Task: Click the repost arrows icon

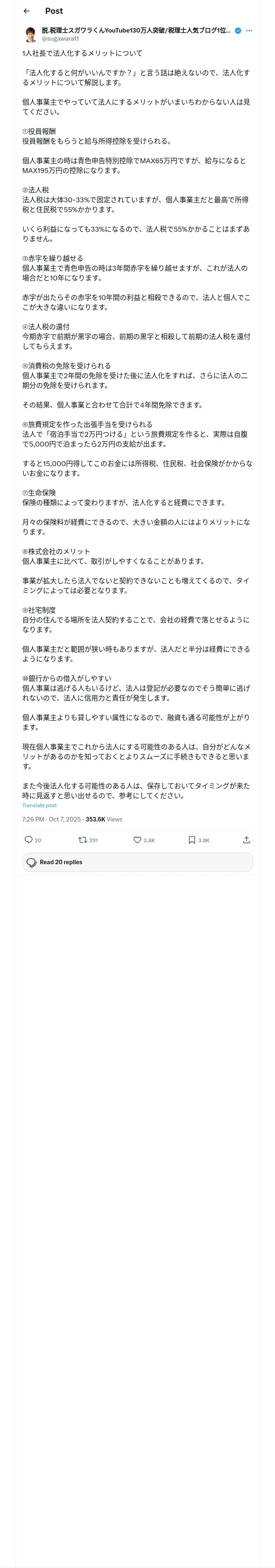Action: coord(82,839)
